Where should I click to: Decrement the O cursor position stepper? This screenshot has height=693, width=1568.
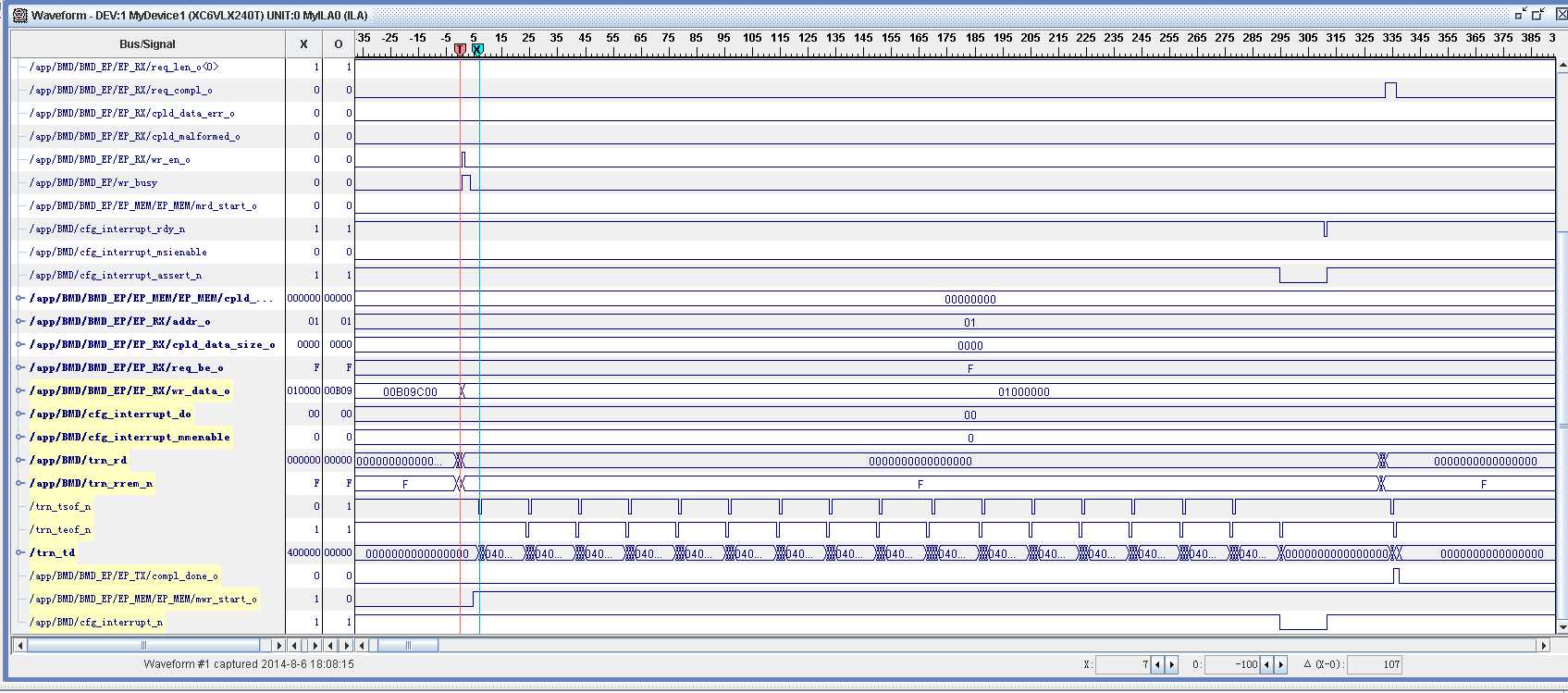pos(1267,664)
